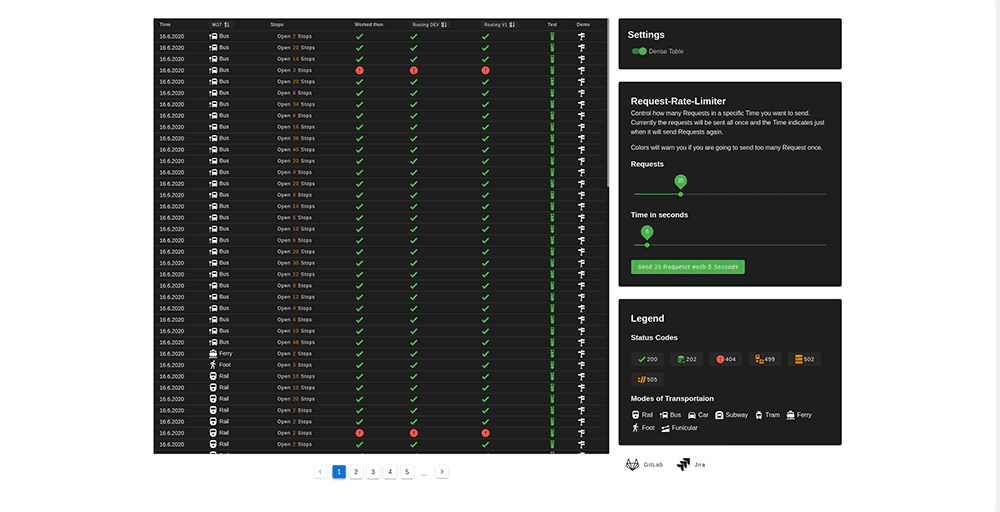This screenshot has width=1000, height=512.
Task: Click the Time in seconds slider handle
Action: coord(647,244)
